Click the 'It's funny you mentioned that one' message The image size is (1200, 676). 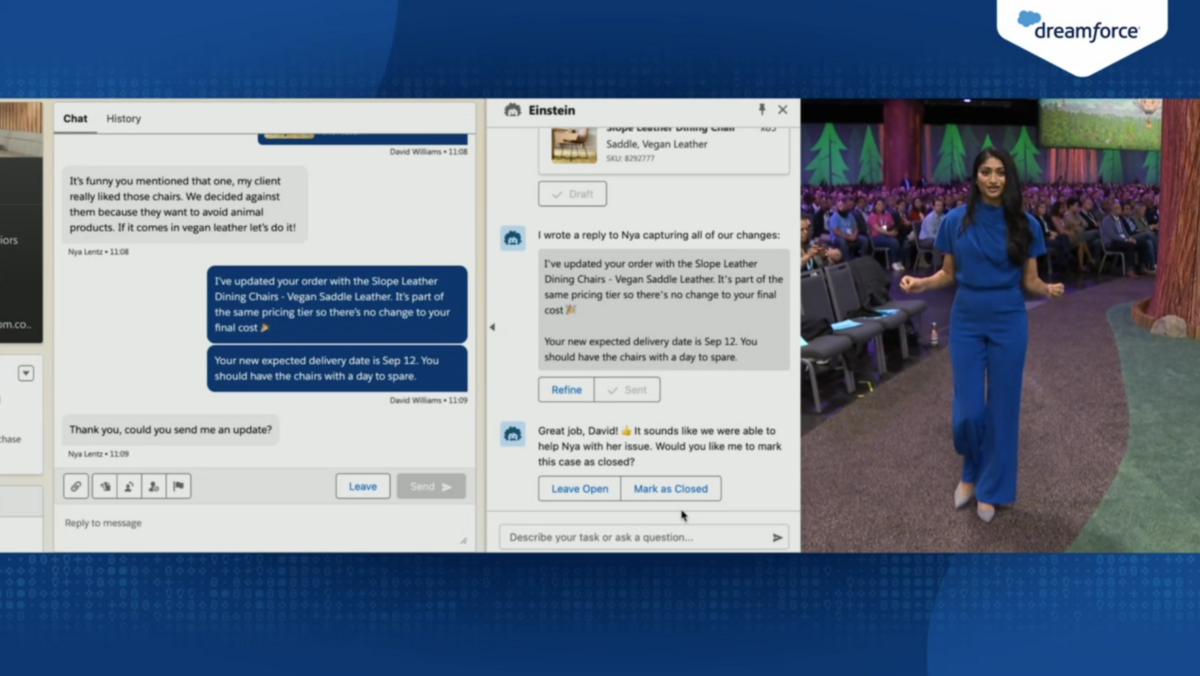tap(185, 204)
